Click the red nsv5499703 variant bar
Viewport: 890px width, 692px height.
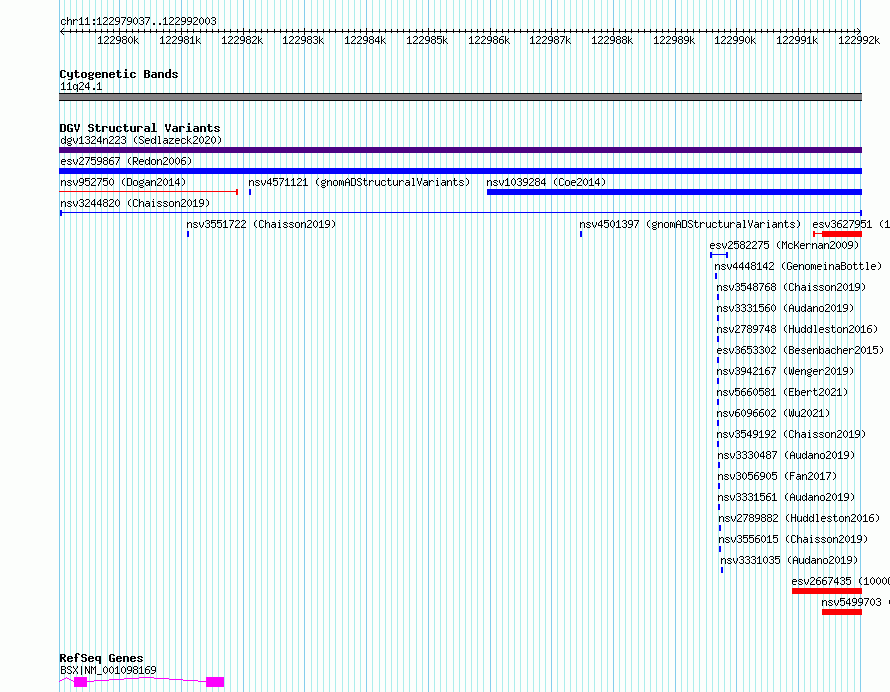pos(842,612)
